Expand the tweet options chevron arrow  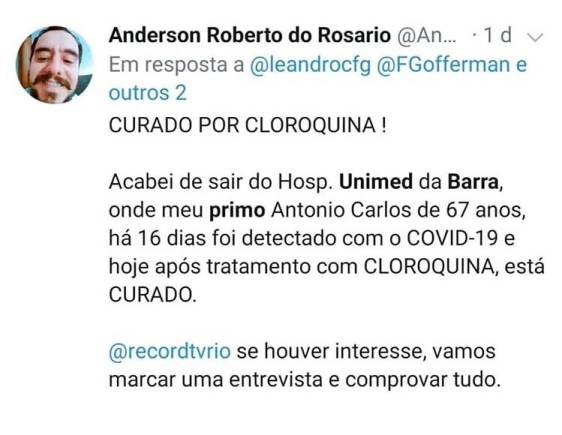(x=536, y=37)
